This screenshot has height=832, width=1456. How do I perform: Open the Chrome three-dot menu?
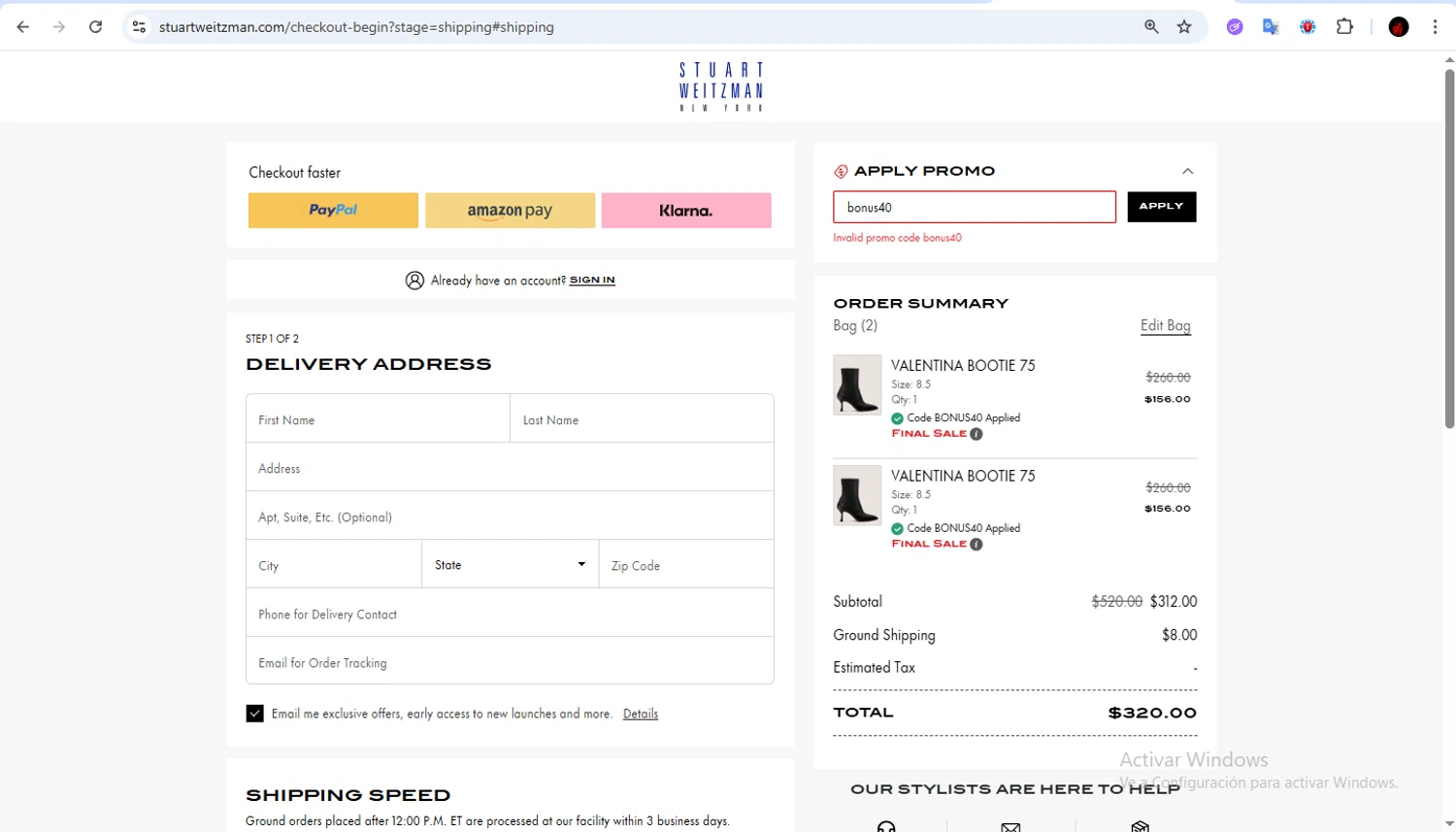(x=1435, y=27)
